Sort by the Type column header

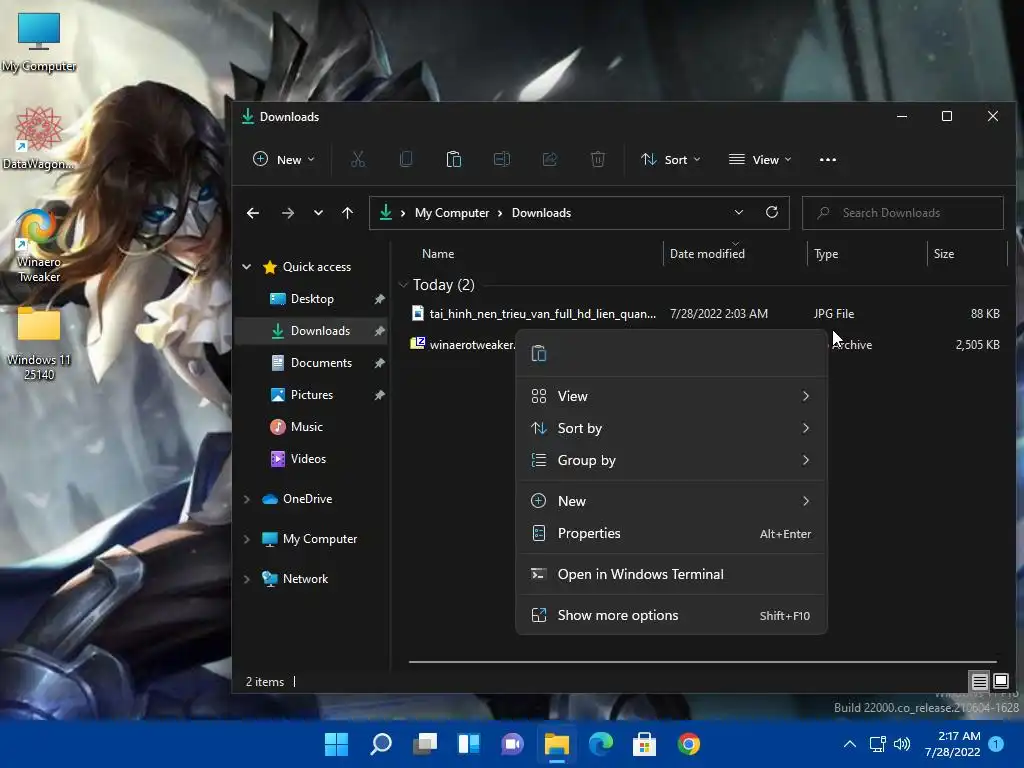[x=867, y=253]
